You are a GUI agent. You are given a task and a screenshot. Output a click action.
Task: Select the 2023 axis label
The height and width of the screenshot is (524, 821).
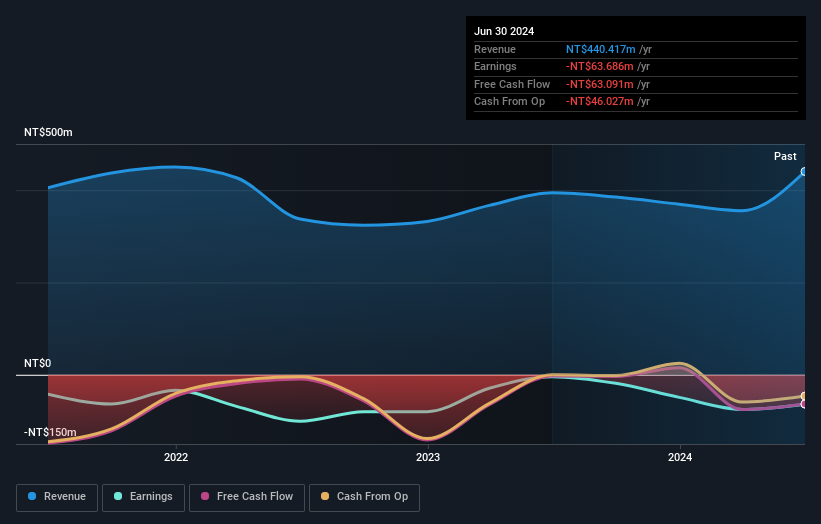point(428,458)
